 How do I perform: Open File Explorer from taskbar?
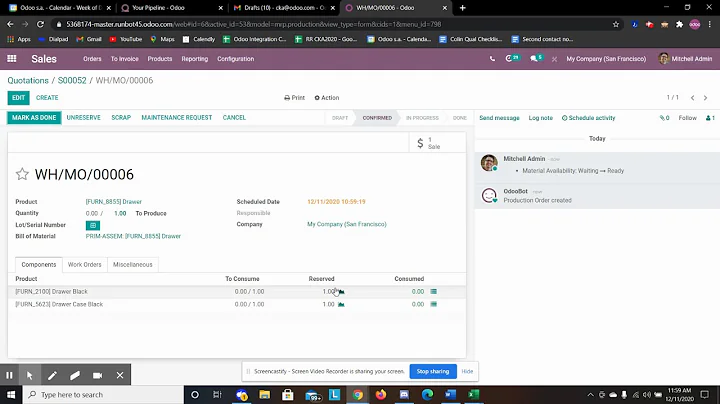click(264, 395)
